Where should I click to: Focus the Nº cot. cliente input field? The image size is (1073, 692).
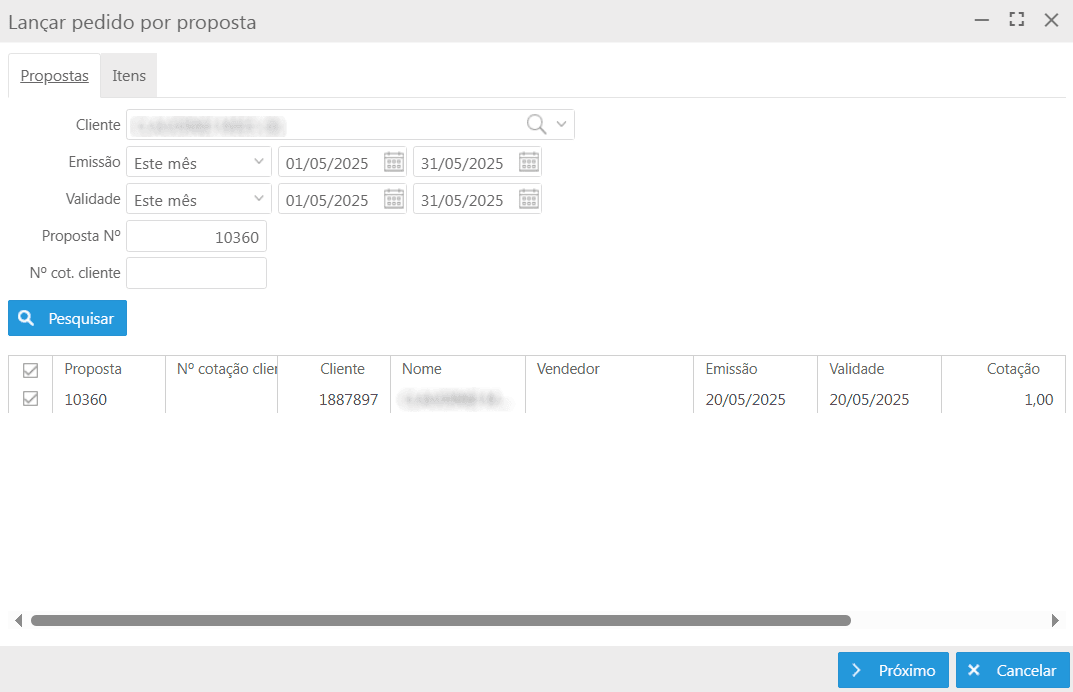click(196, 273)
